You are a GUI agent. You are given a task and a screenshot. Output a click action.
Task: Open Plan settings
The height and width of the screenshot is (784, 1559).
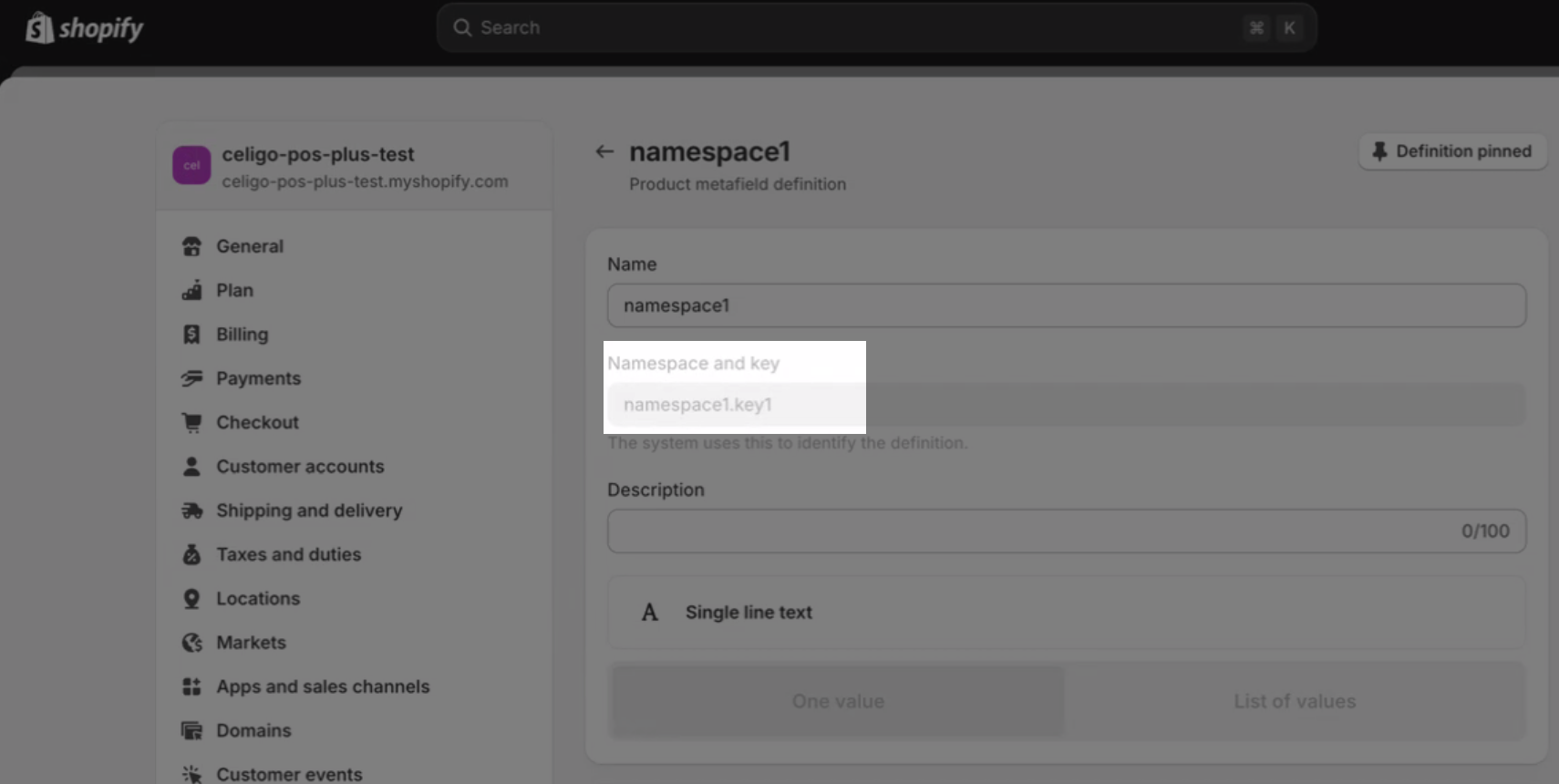coord(234,290)
